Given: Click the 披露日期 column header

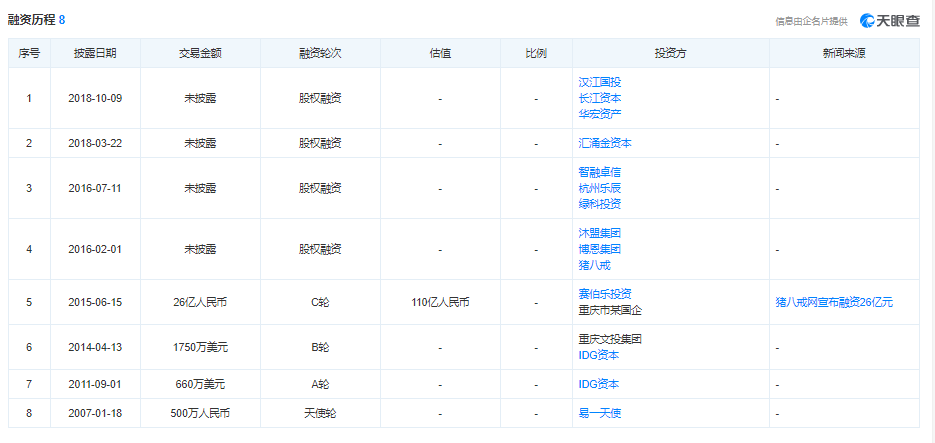Looking at the screenshot, I should click(95, 53).
